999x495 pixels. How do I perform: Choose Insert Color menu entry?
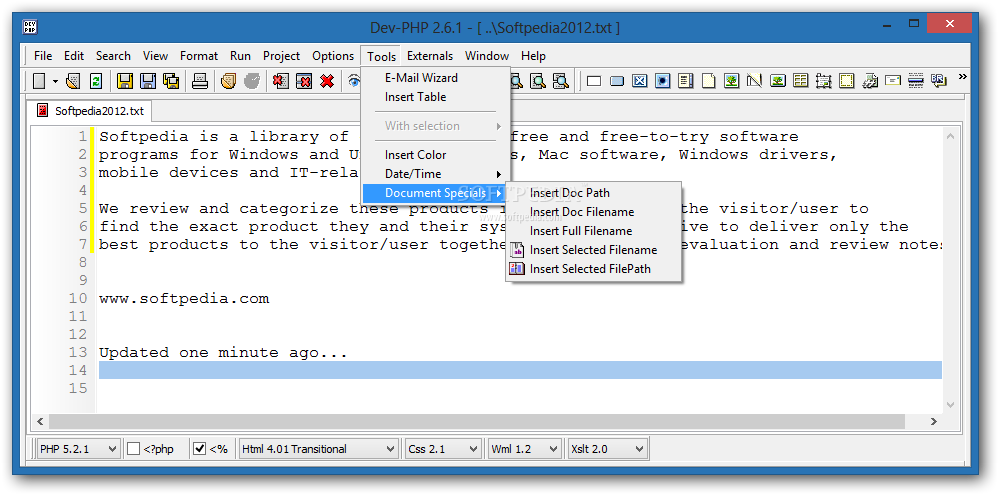click(436, 155)
